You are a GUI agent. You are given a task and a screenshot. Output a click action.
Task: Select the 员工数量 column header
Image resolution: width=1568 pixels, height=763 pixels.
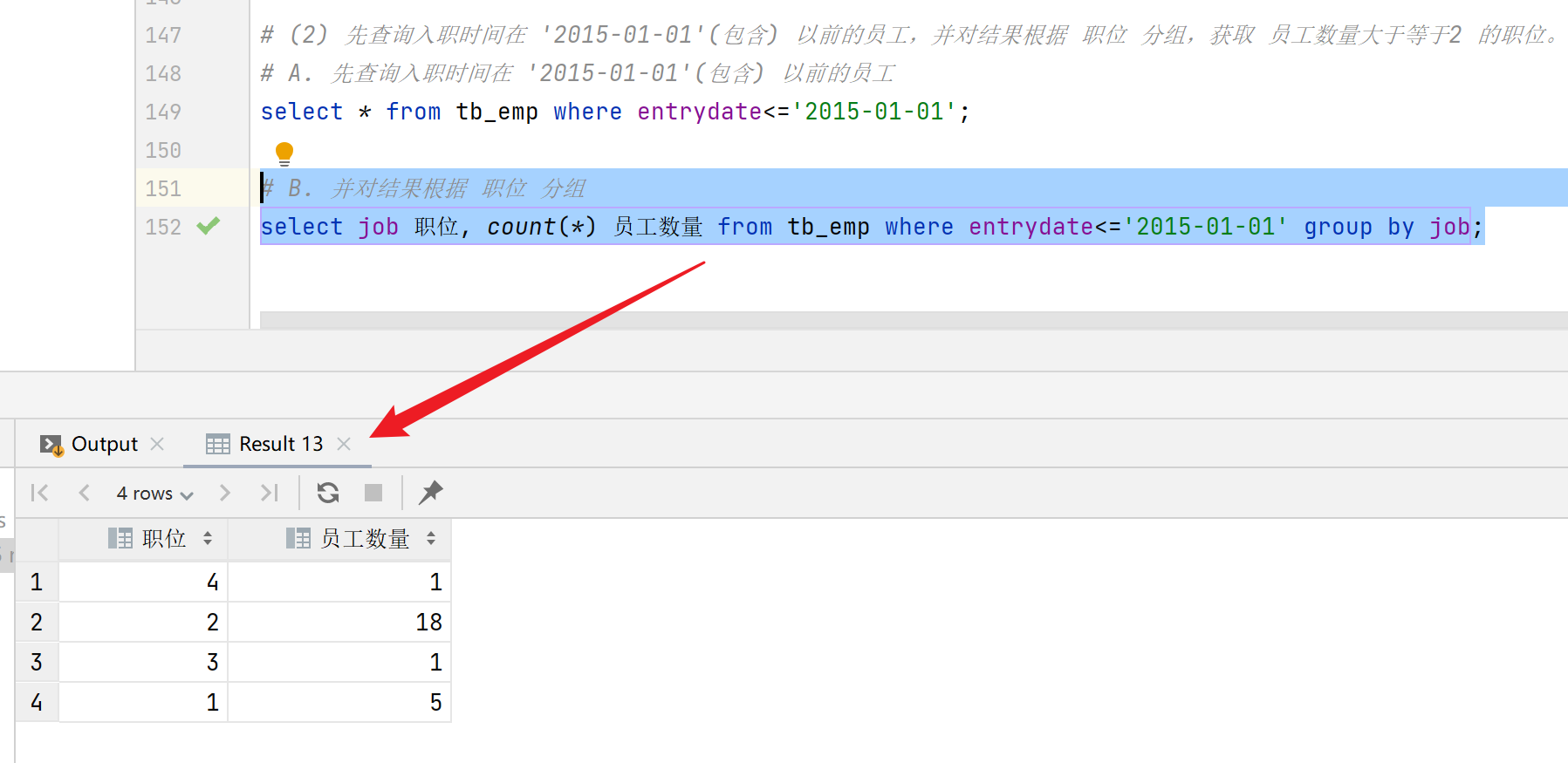click(339, 539)
